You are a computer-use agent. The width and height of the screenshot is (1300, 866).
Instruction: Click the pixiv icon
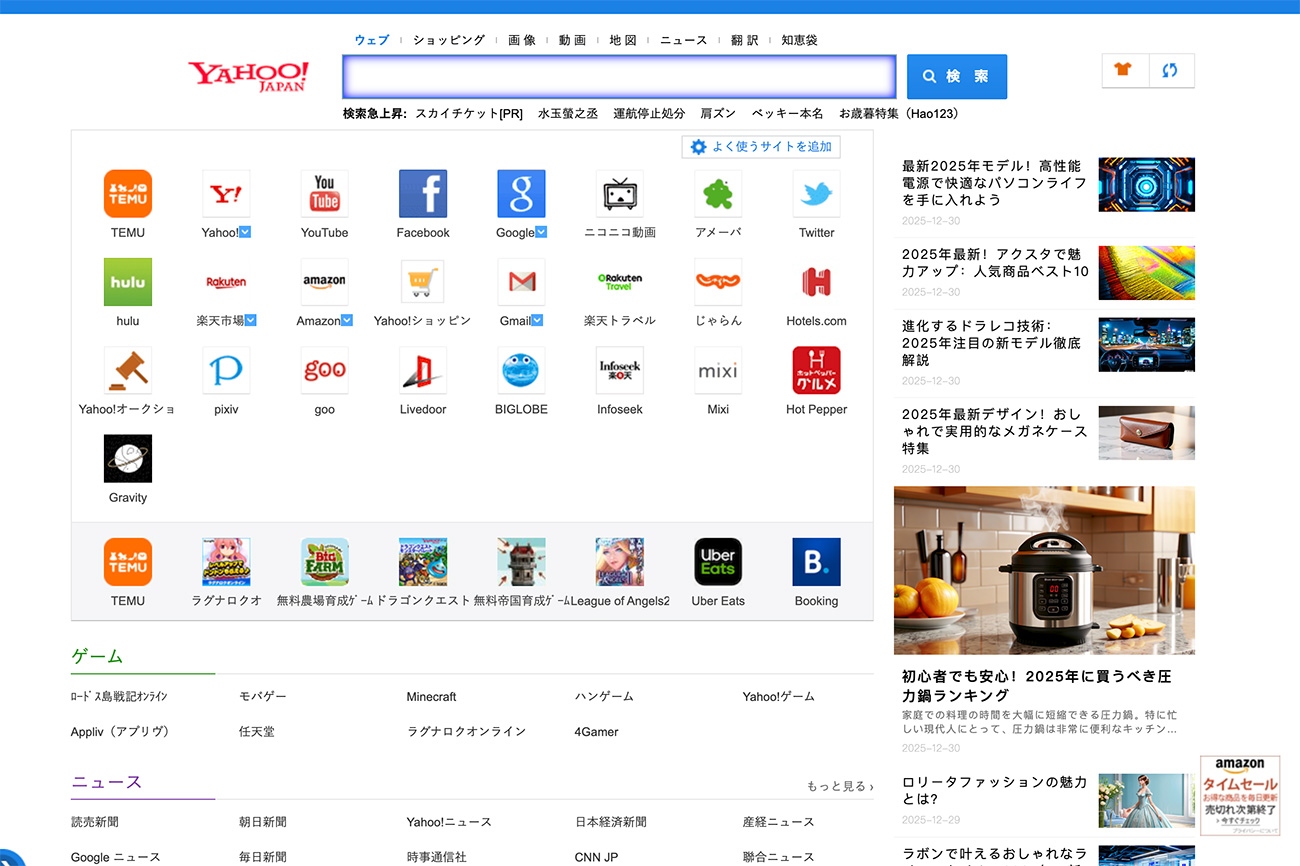pyautogui.click(x=226, y=371)
